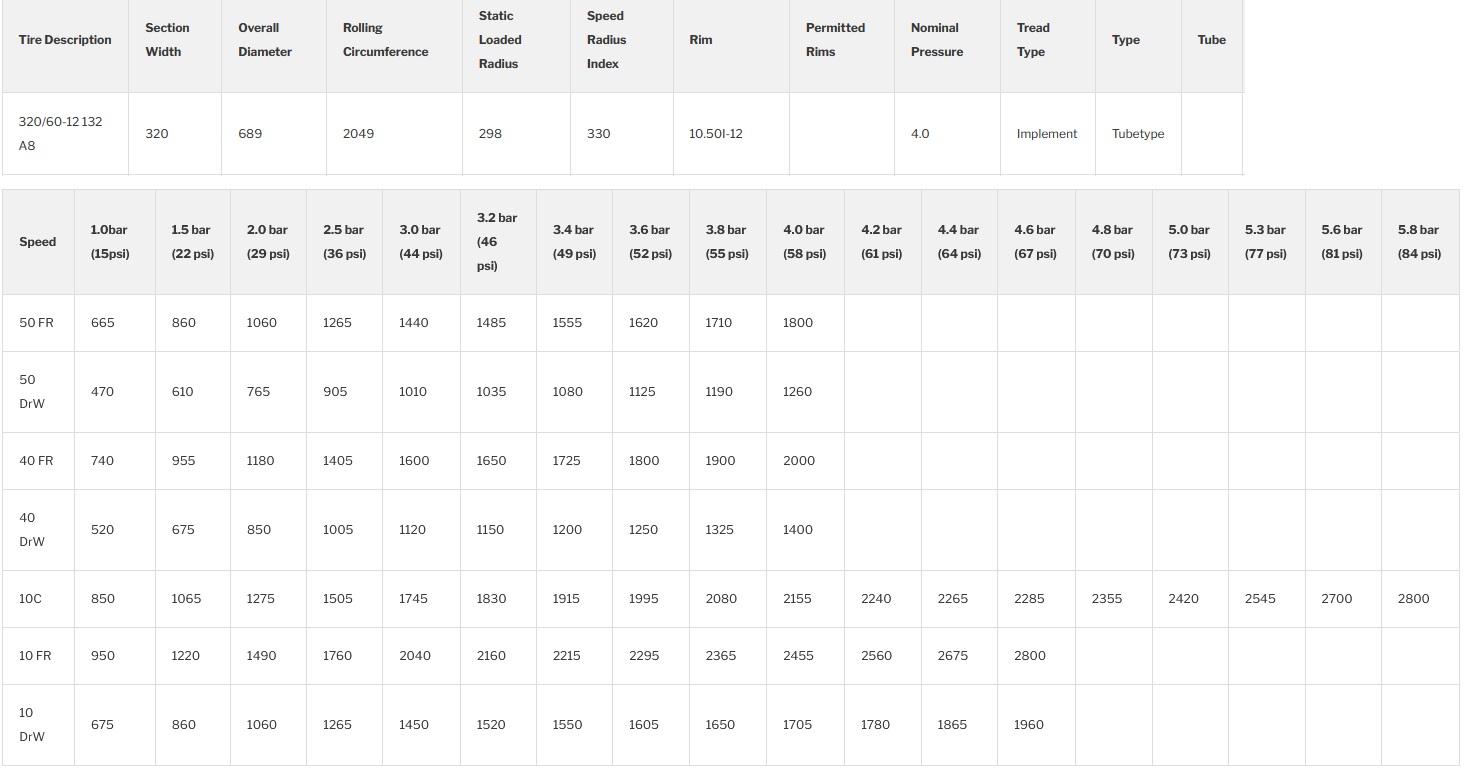Screen dimensions: 1472x770
Task: Click load value 2700 in 10C row
Action: [x=1336, y=599]
